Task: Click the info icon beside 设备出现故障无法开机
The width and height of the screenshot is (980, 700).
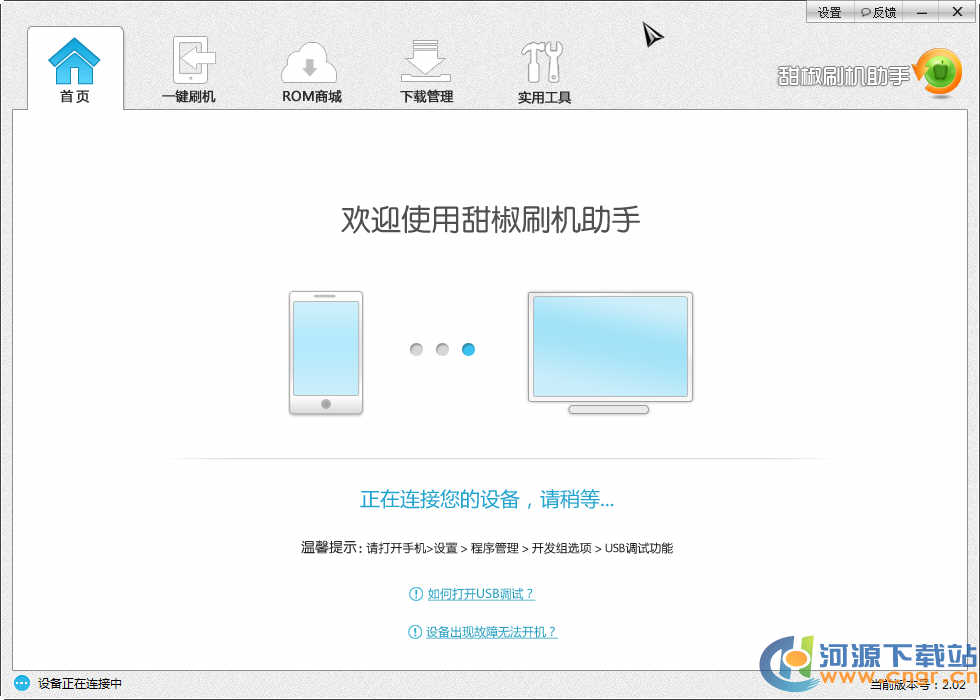Action: (x=415, y=632)
